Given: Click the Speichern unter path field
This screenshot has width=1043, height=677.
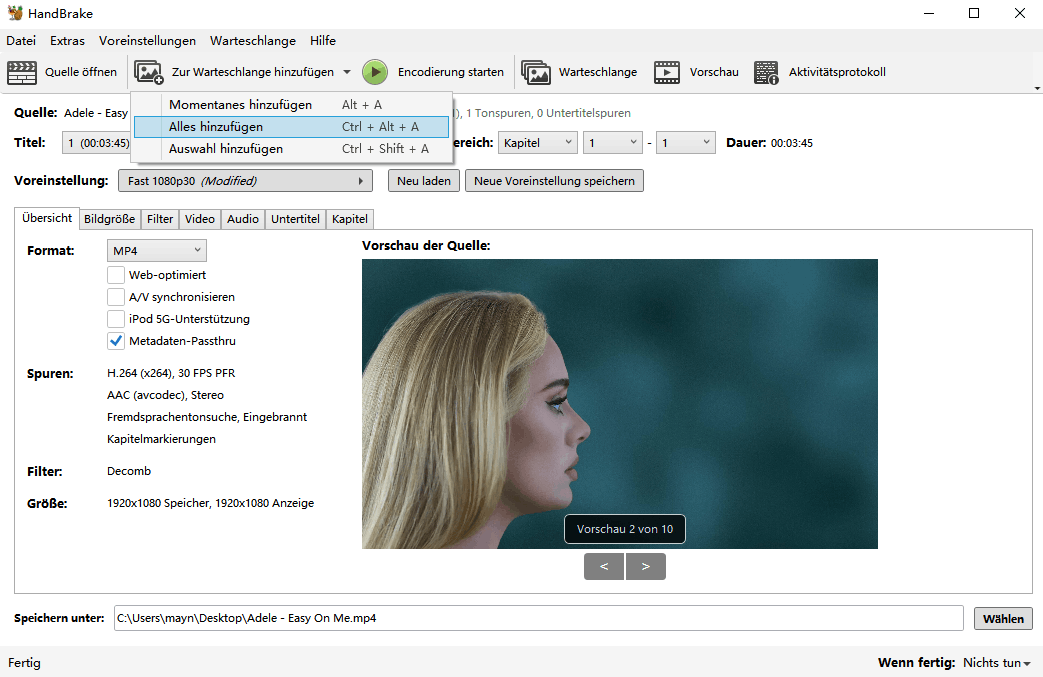Looking at the screenshot, I should pyautogui.click(x=538, y=618).
